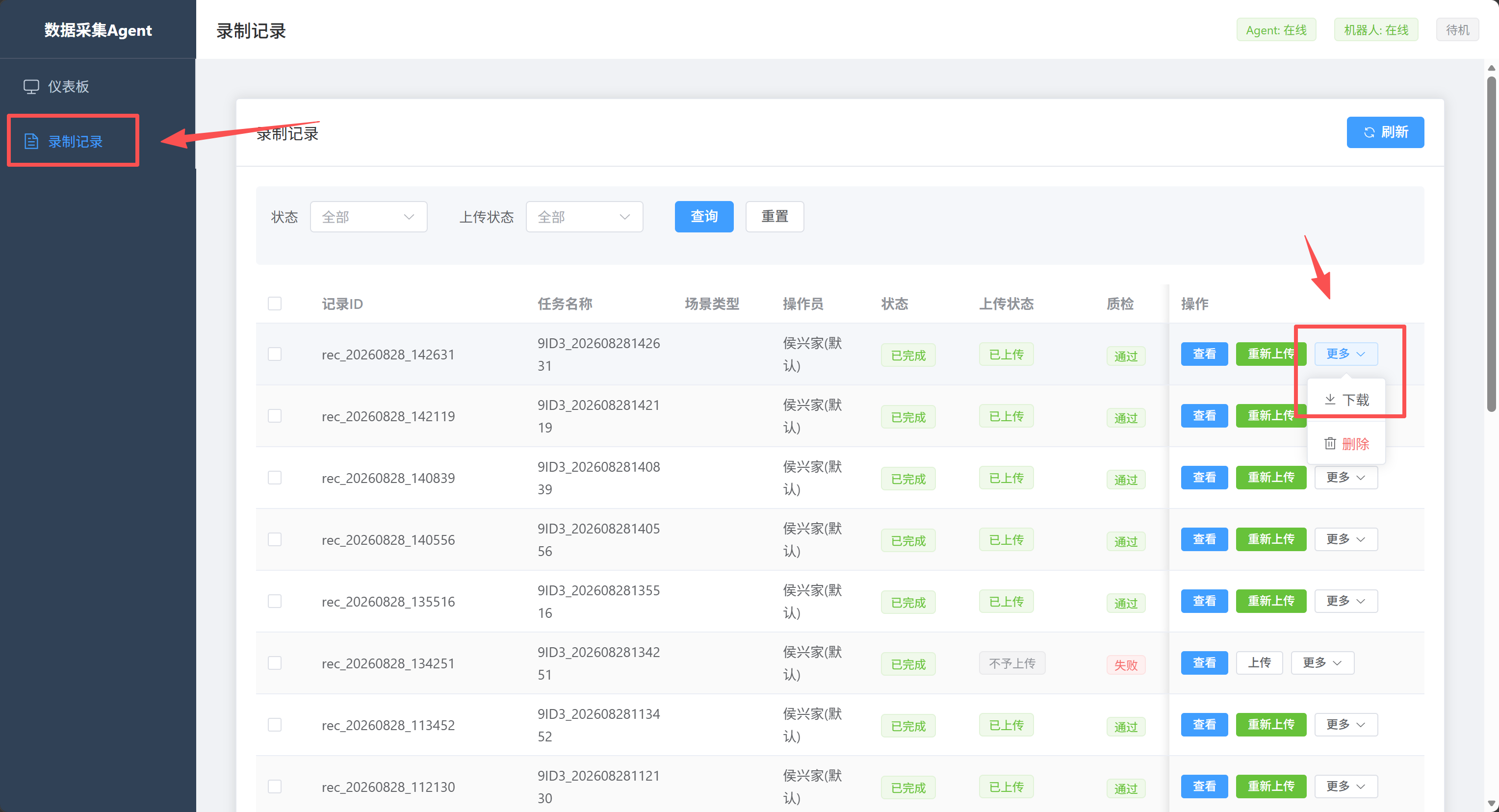The width and height of the screenshot is (1499, 812).
Task: View record rec_20260828_142631 with 查看
Action: (x=1204, y=354)
